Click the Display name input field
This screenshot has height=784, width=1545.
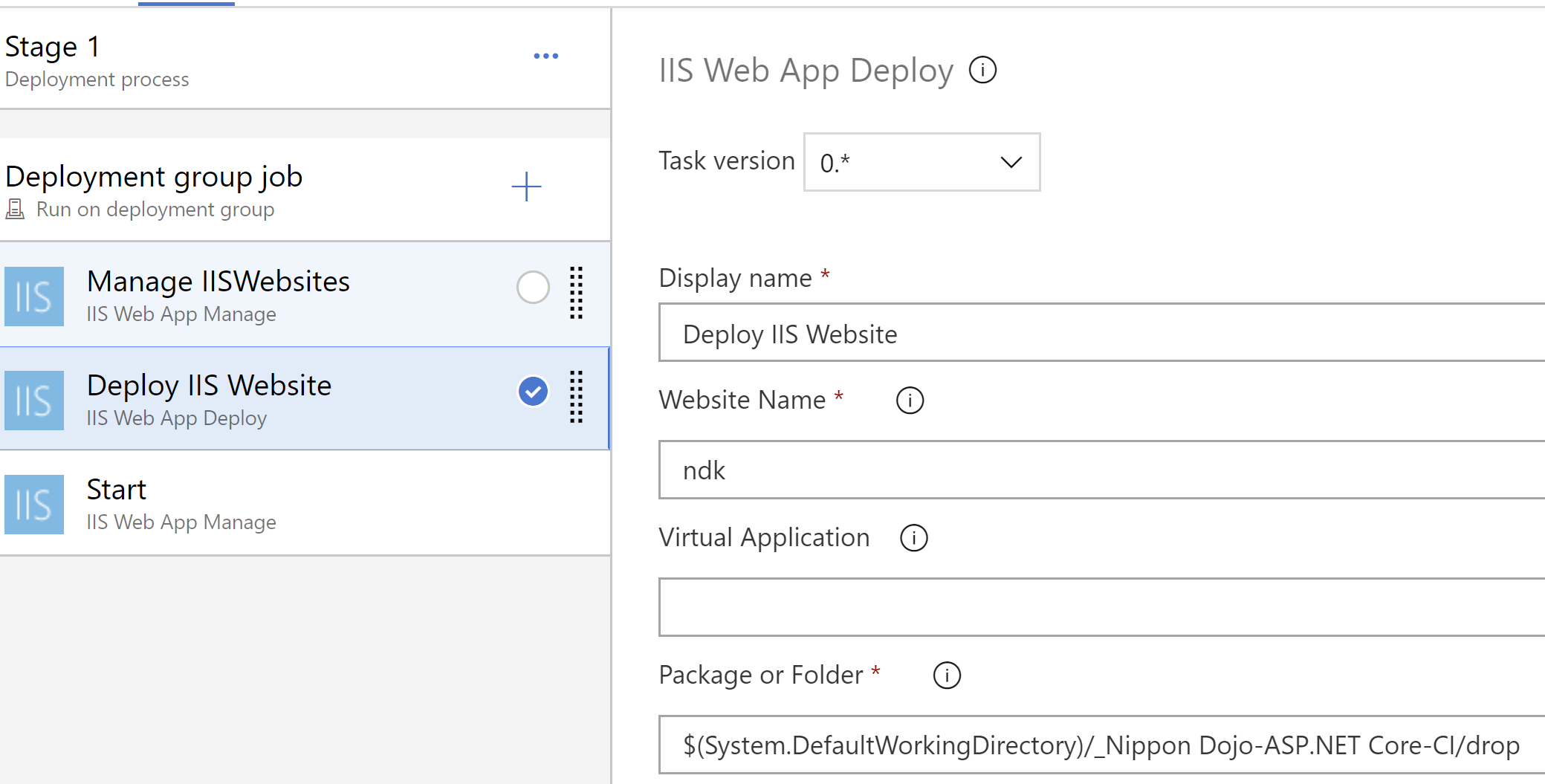(1100, 333)
